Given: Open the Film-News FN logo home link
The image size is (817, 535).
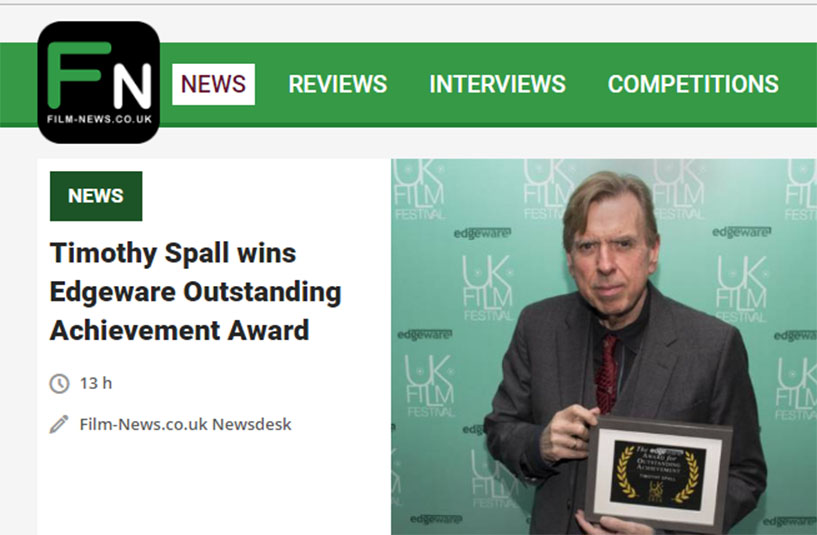Looking at the screenshot, I should 98,82.
